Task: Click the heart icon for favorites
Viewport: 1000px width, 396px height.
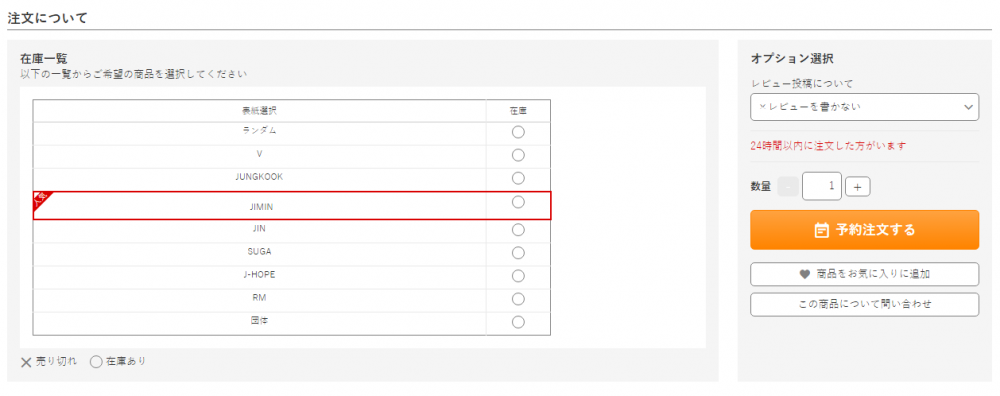Action: click(804, 274)
